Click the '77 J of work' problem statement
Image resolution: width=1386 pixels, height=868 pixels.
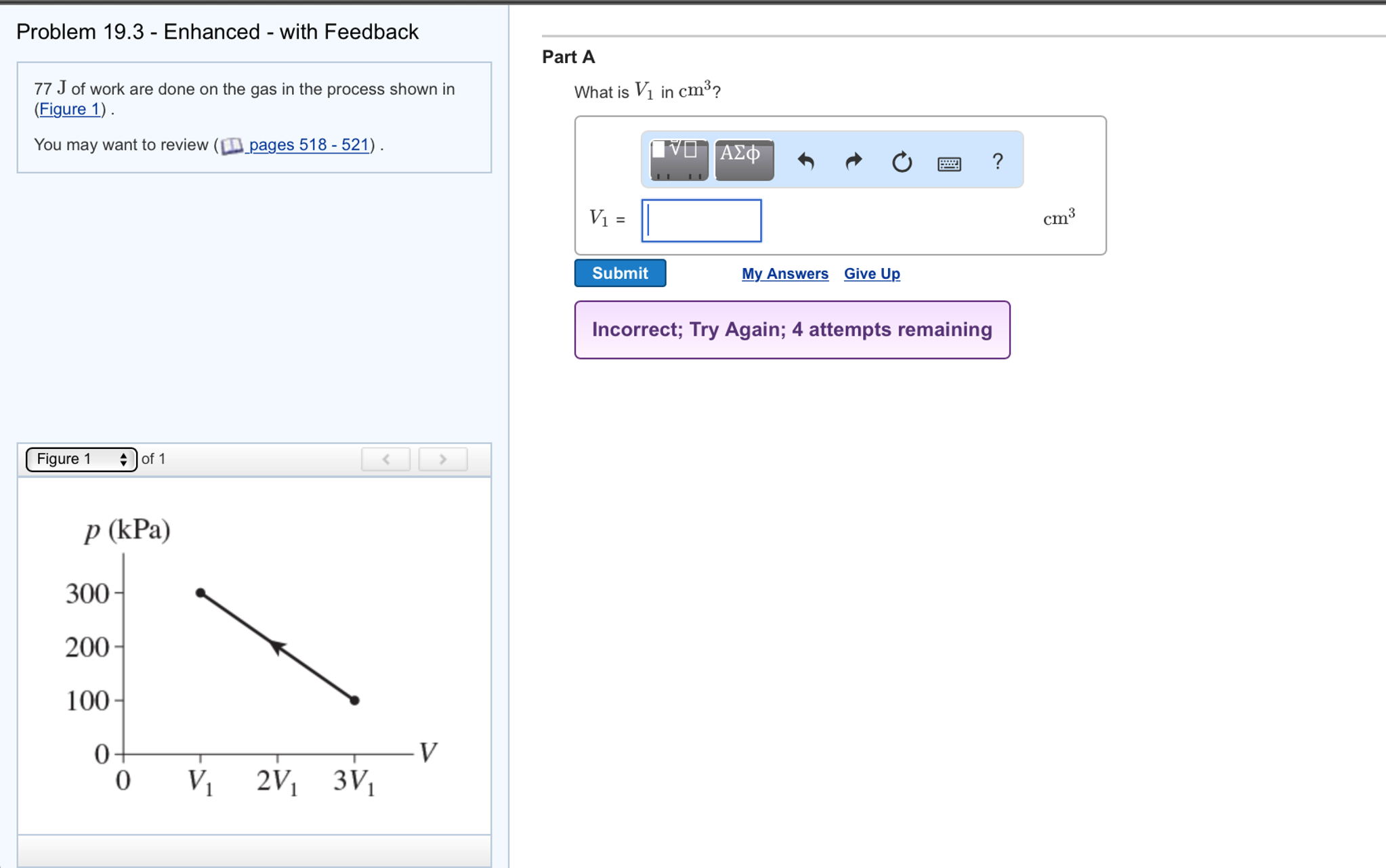tap(245, 99)
